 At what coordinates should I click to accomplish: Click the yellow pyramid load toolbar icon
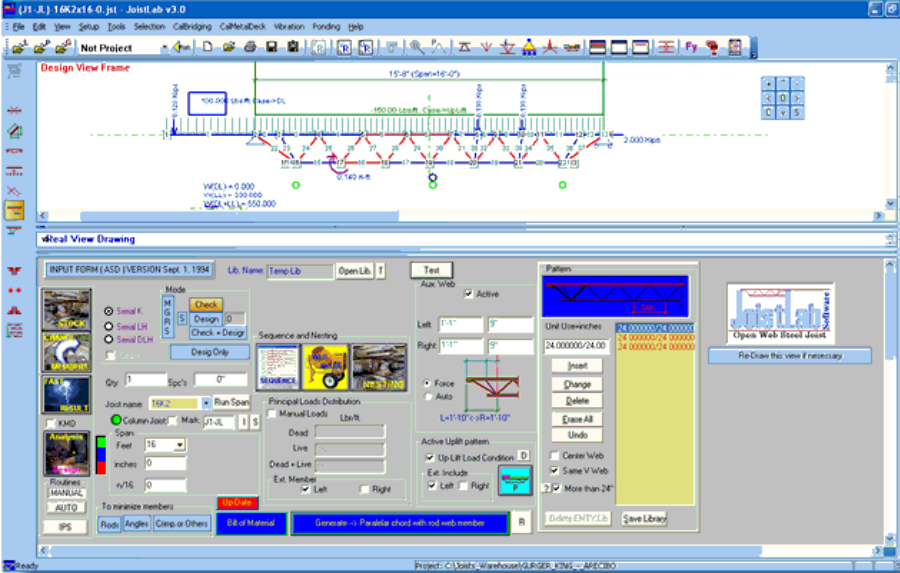tap(529, 47)
